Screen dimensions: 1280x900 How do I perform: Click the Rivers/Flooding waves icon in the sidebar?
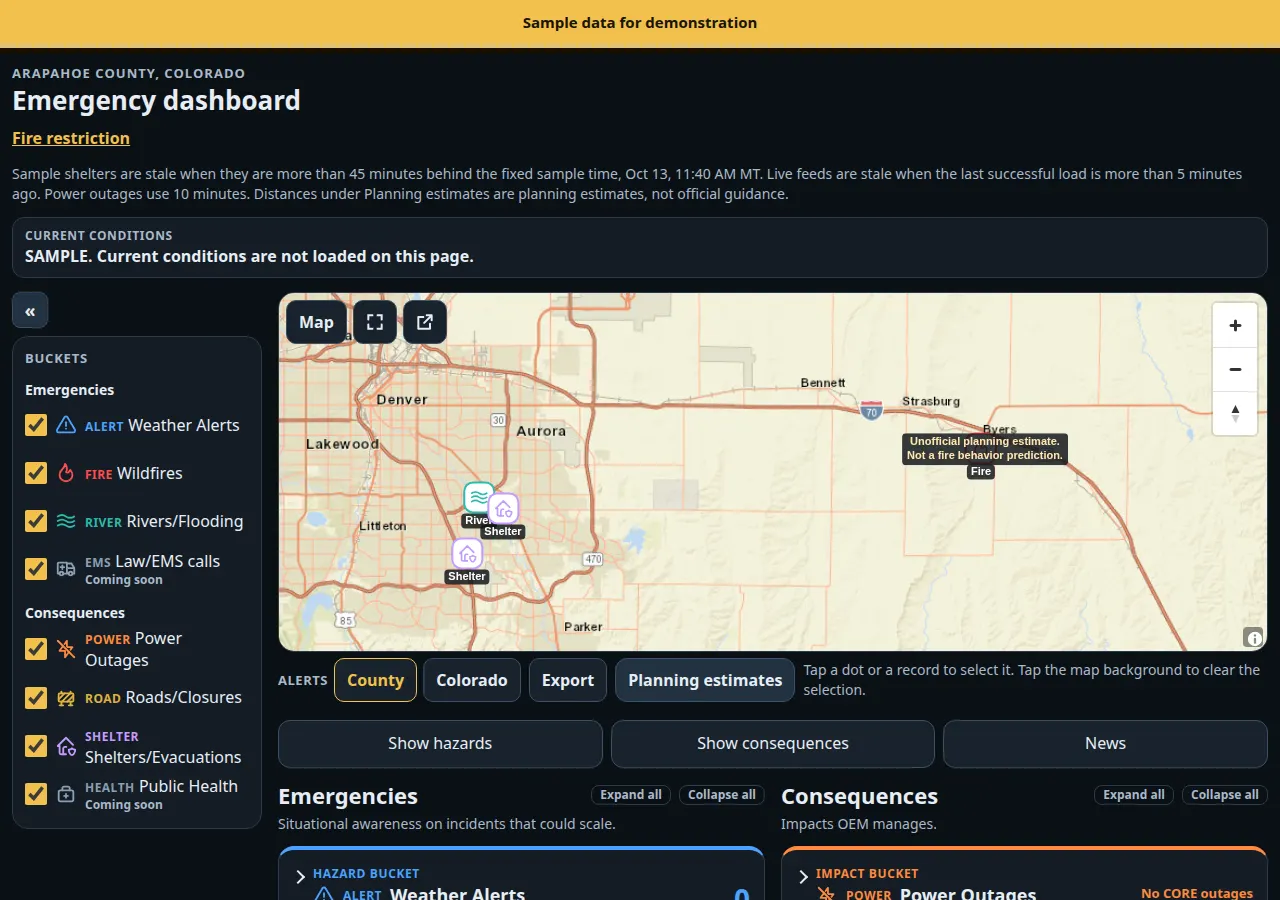(x=66, y=521)
